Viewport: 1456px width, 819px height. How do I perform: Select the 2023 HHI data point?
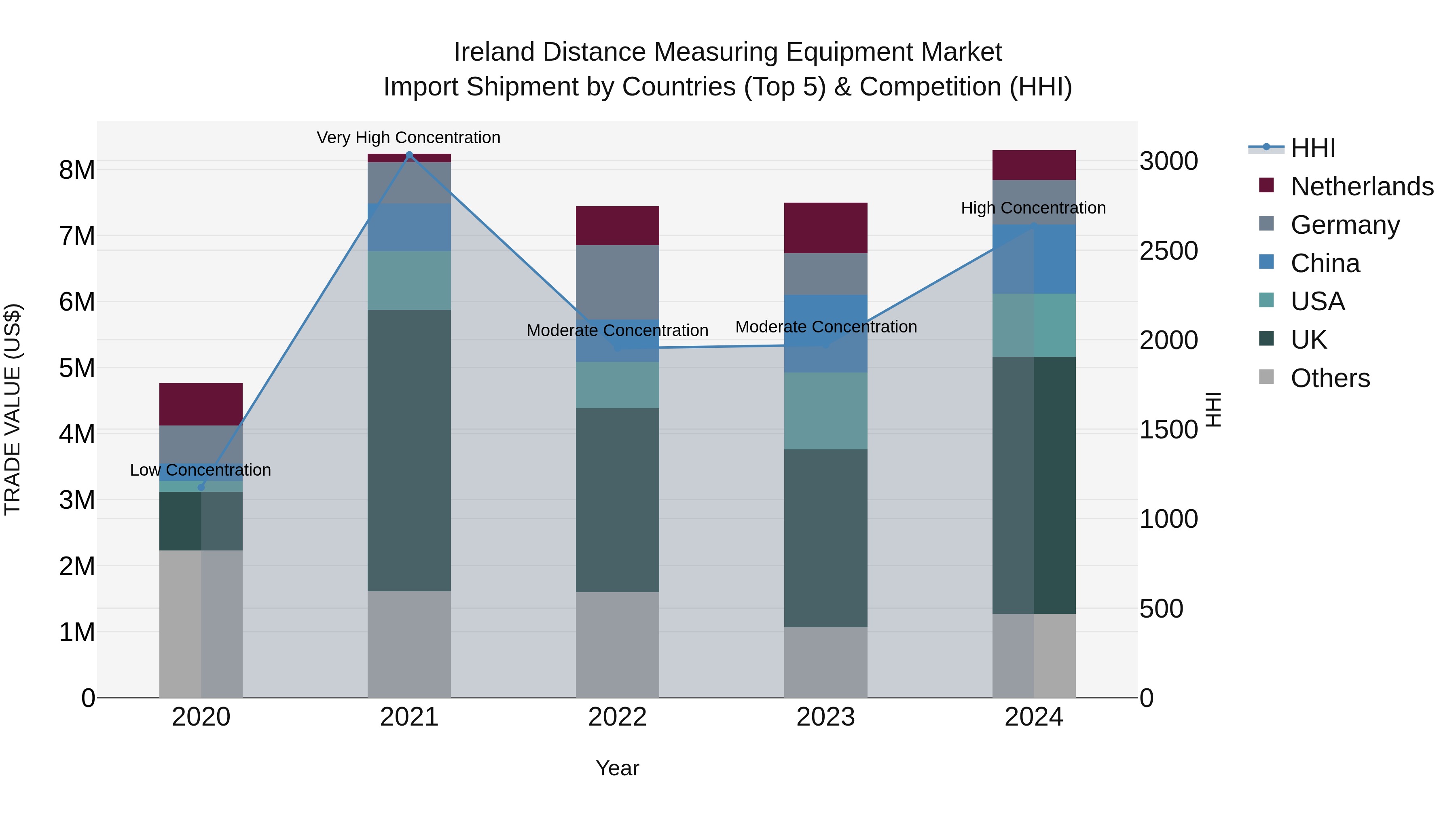click(826, 345)
